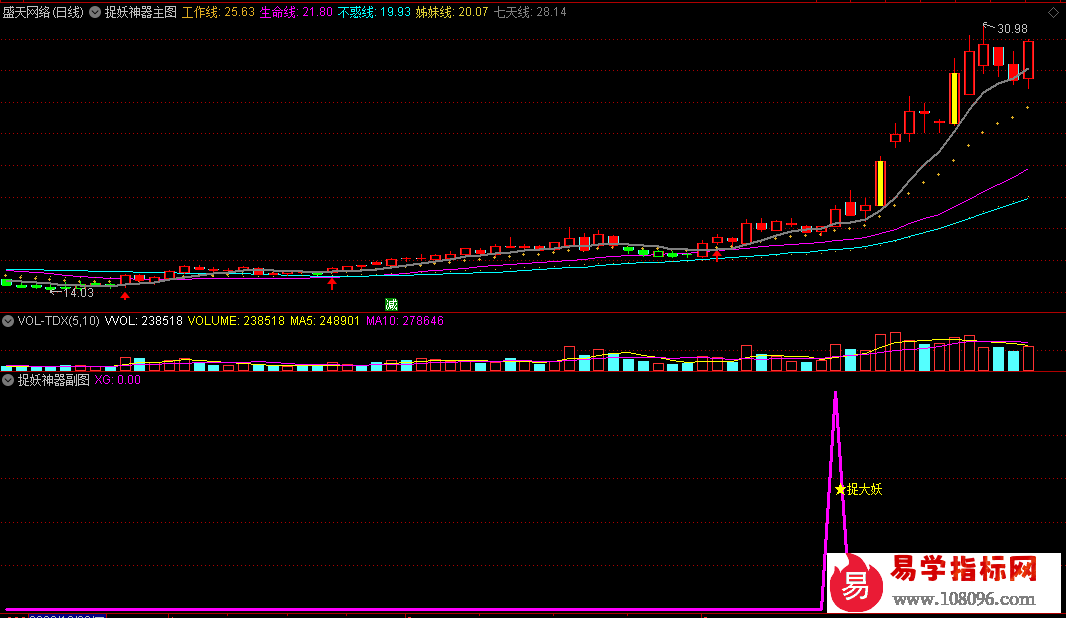This screenshot has height=618, width=1066.
Task: Select the 盛天网络 (日线) stock title
Action: [x=44, y=13]
